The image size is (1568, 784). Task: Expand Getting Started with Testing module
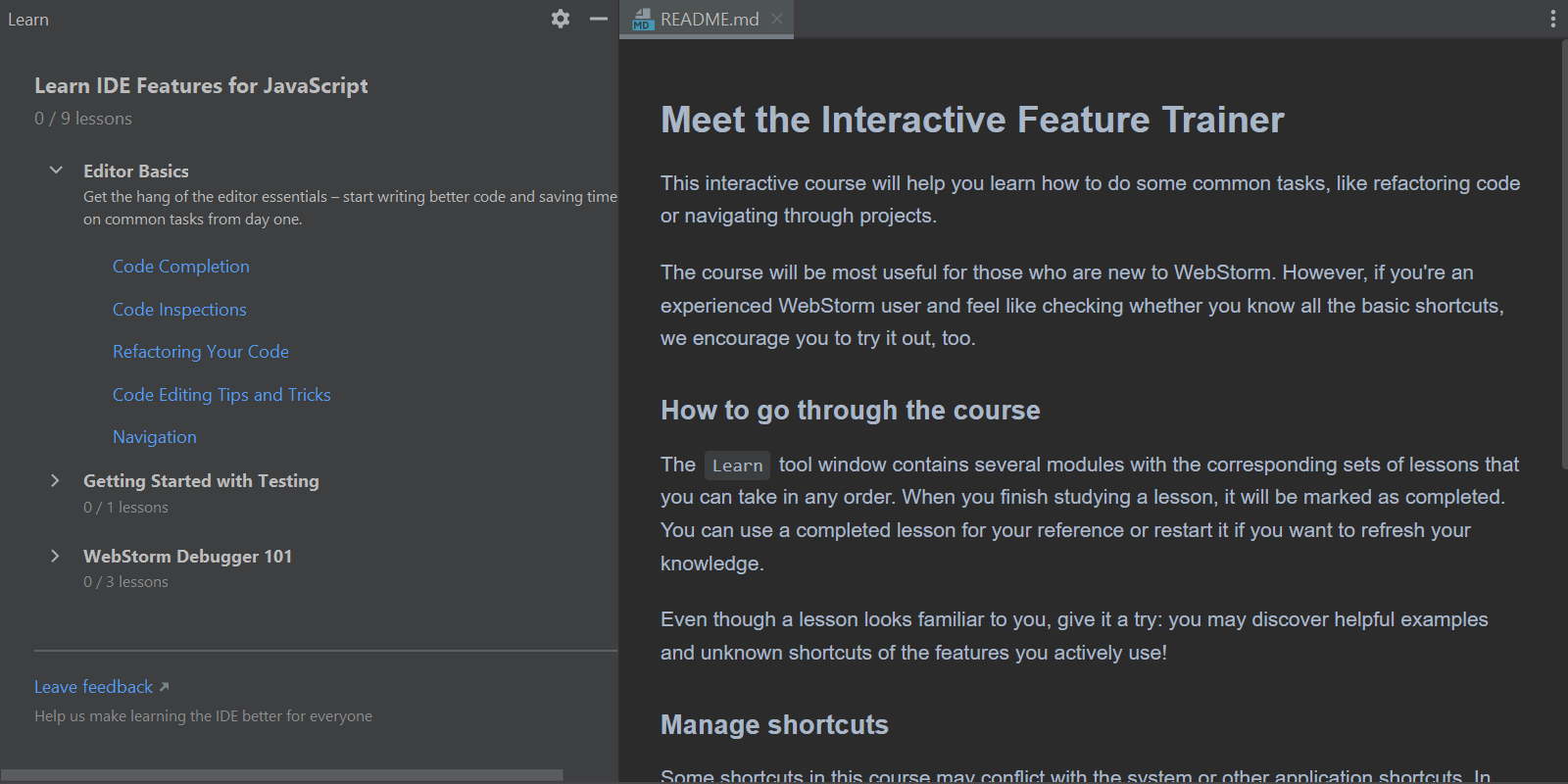point(56,480)
